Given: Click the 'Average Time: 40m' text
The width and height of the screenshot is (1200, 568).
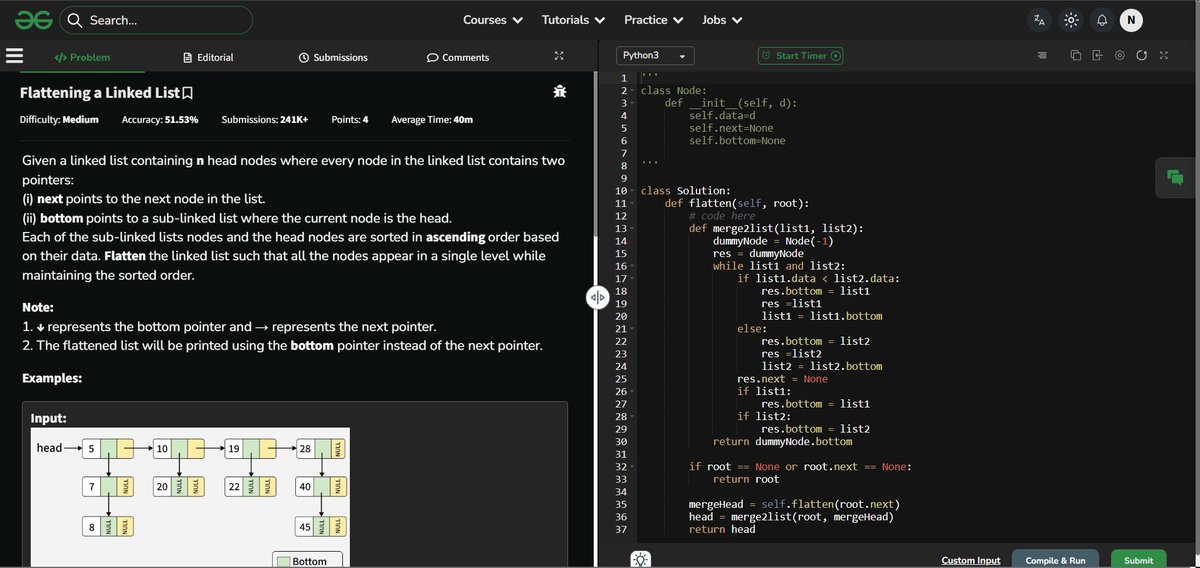Looking at the screenshot, I should 432,120.
